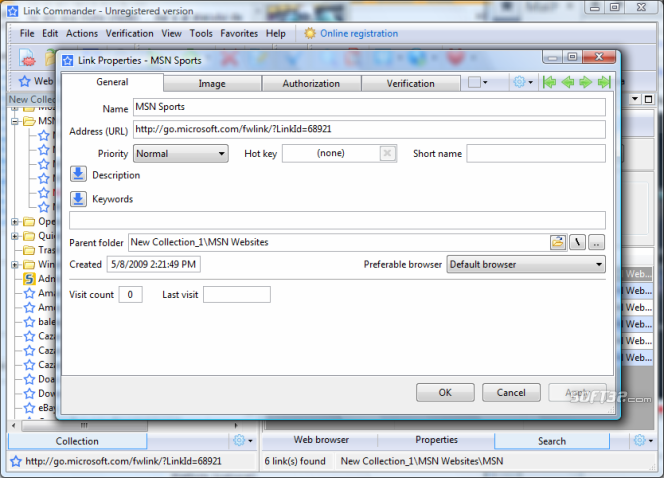Click the Apply button
The width and height of the screenshot is (664, 478).
[x=577, y=392]
